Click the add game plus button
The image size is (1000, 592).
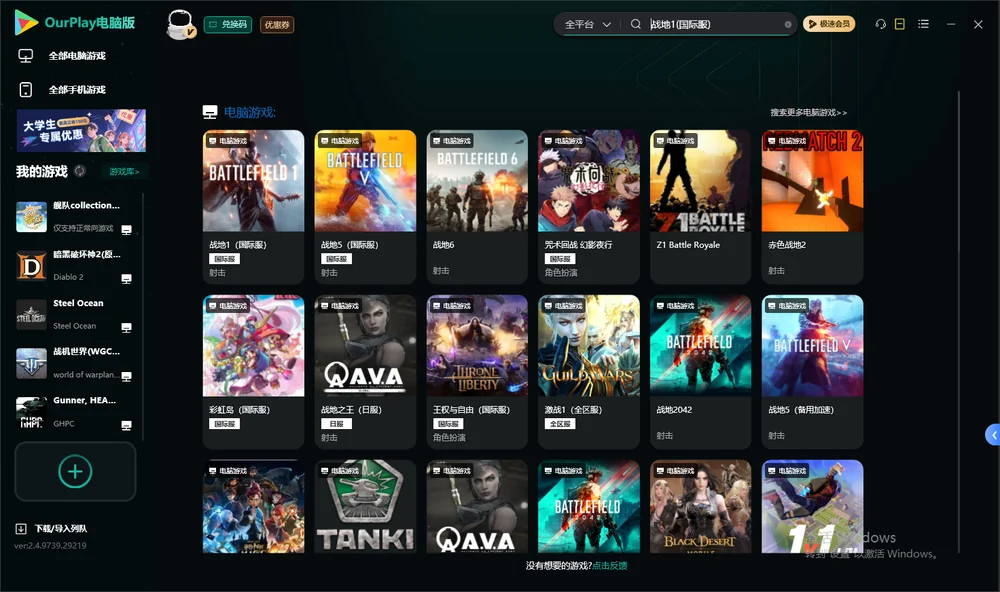75,471
